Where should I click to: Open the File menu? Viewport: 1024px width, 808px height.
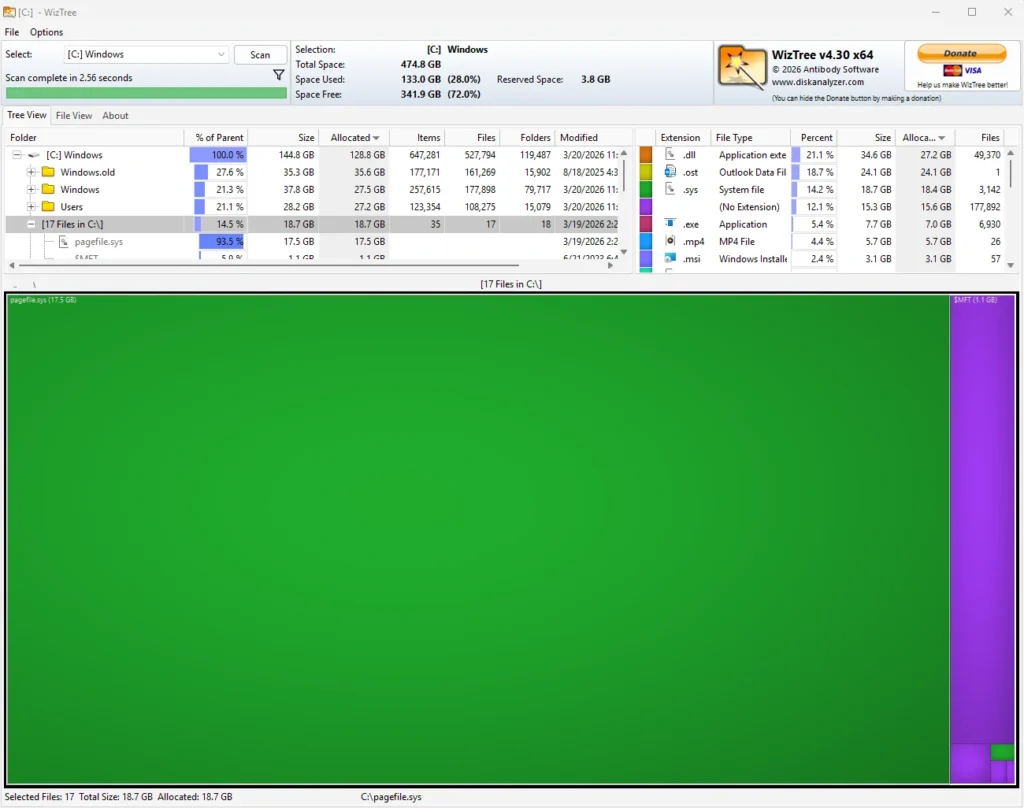pos(11,32)
